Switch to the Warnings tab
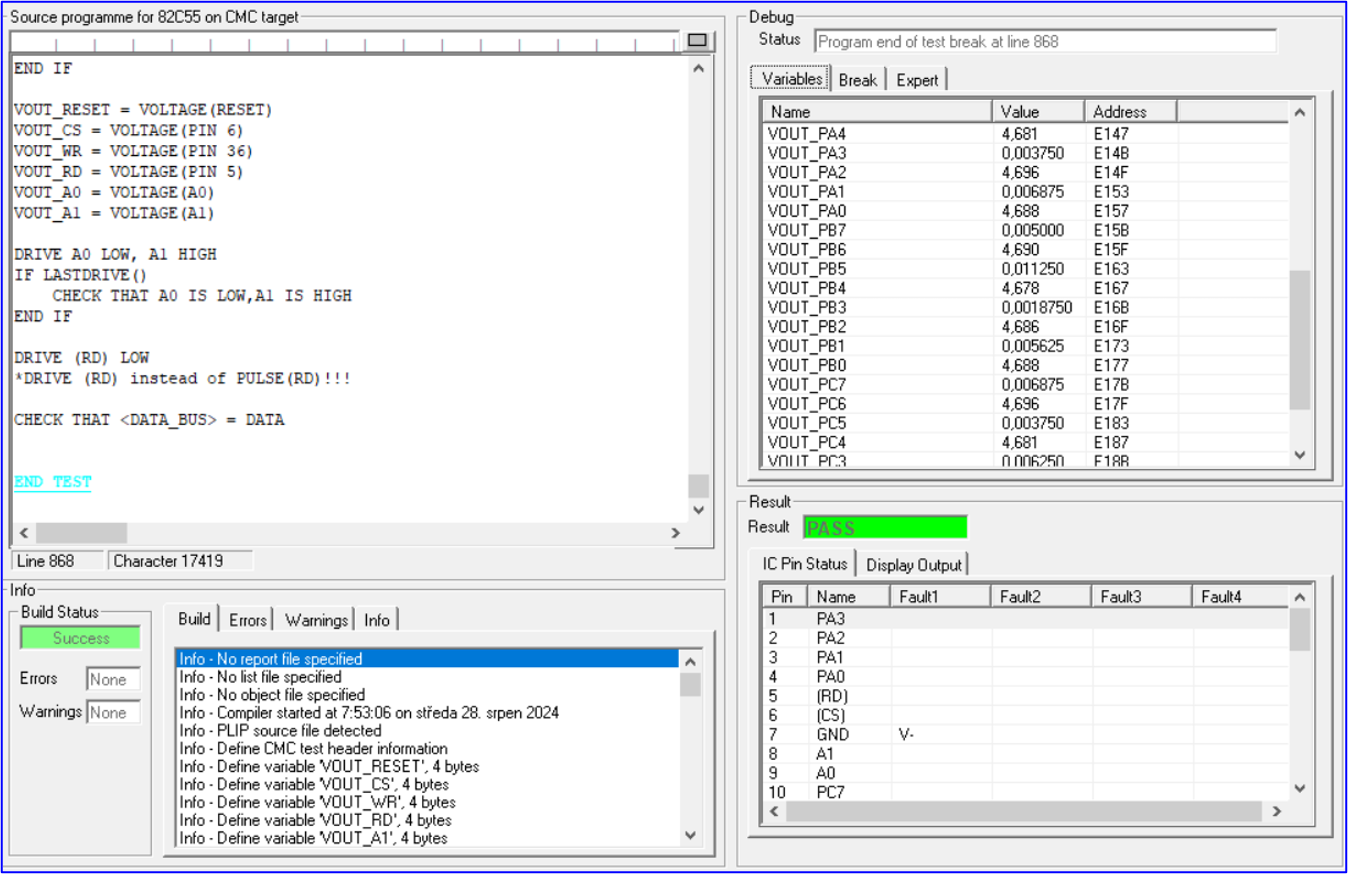This screenshot has height=874, width=1348. click(x=316, y=620)
